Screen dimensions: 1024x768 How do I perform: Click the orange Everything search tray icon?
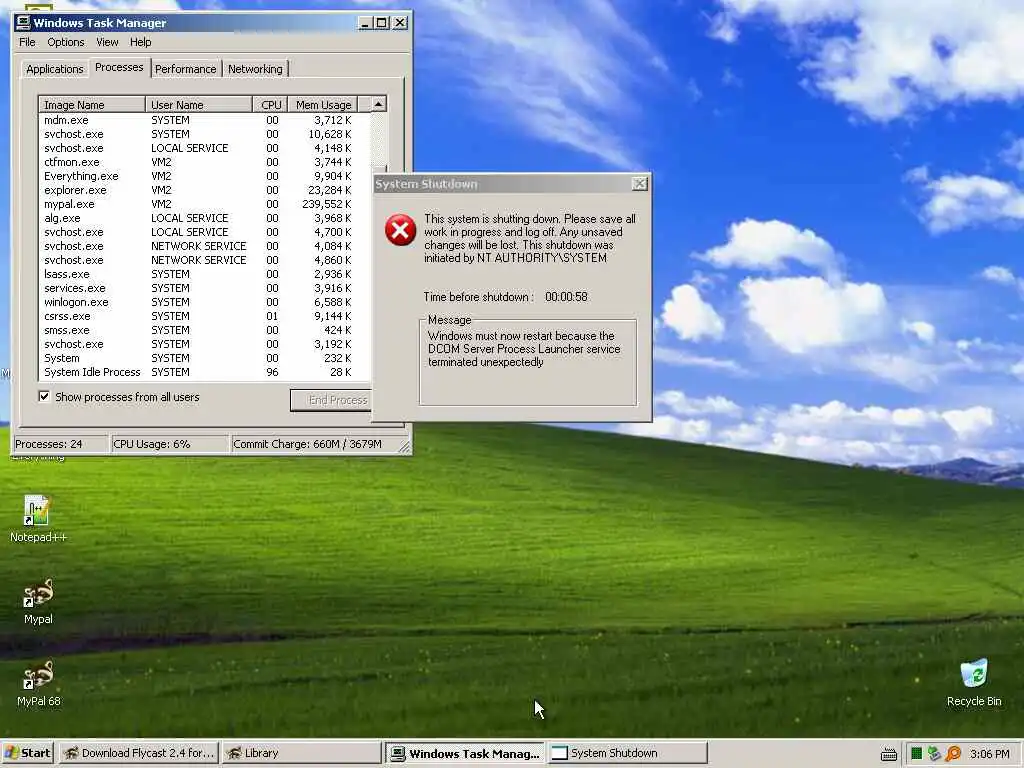pyautogui.click(x=953, y=754)
